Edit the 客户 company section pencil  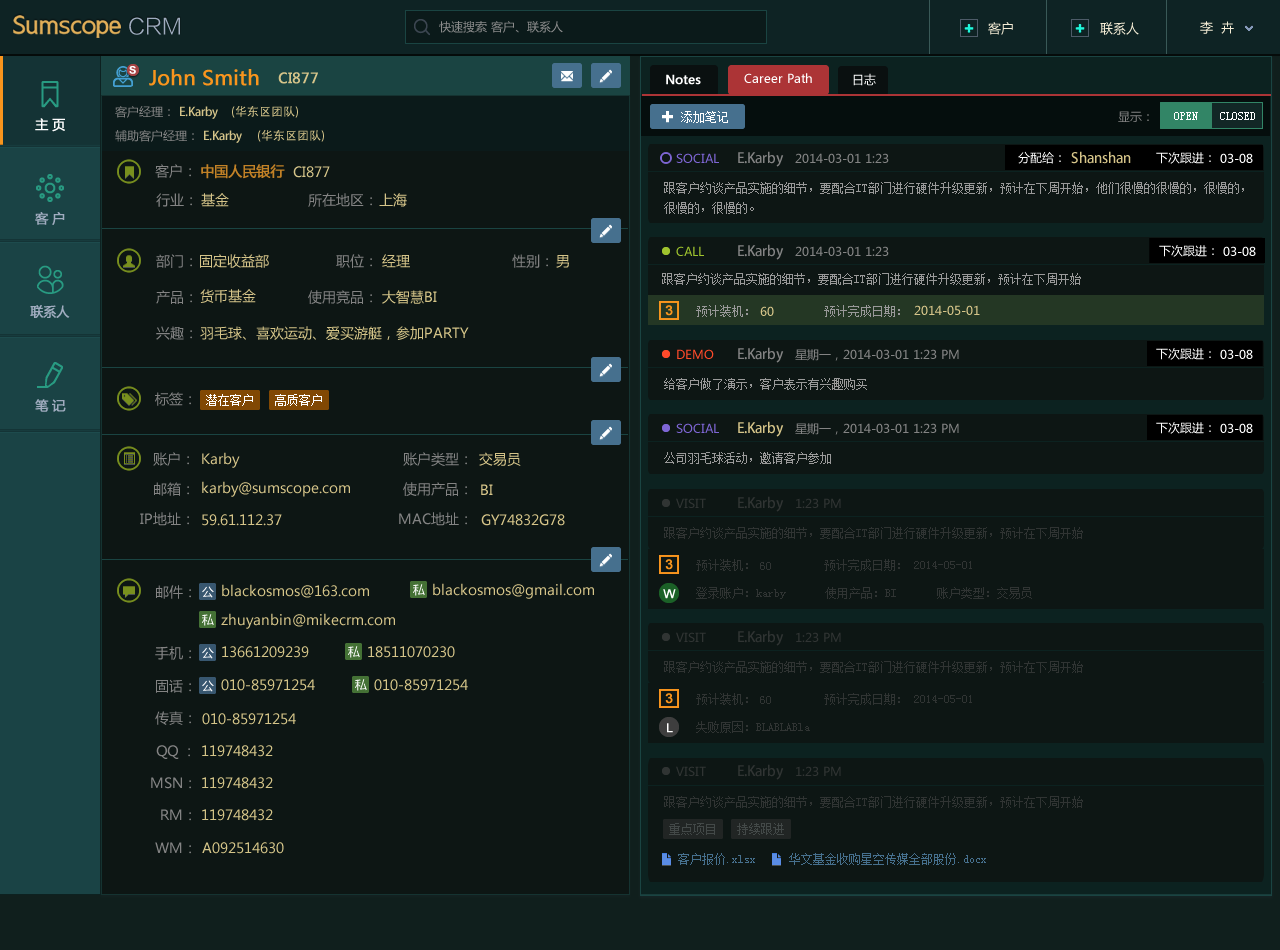click(606, 231)
